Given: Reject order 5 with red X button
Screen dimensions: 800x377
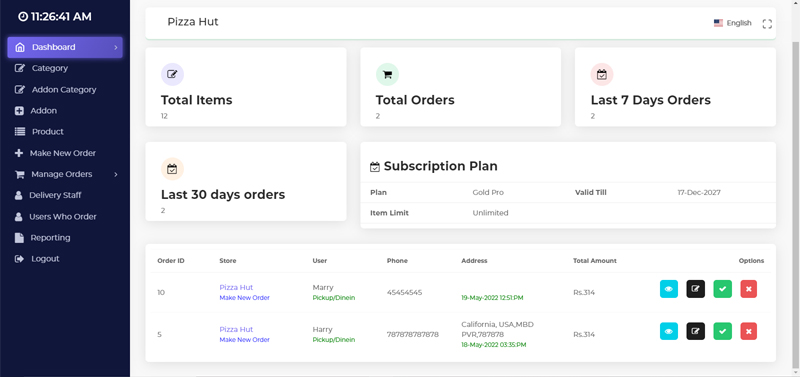Looking at the screenshot, I should [x=748, y=331].
